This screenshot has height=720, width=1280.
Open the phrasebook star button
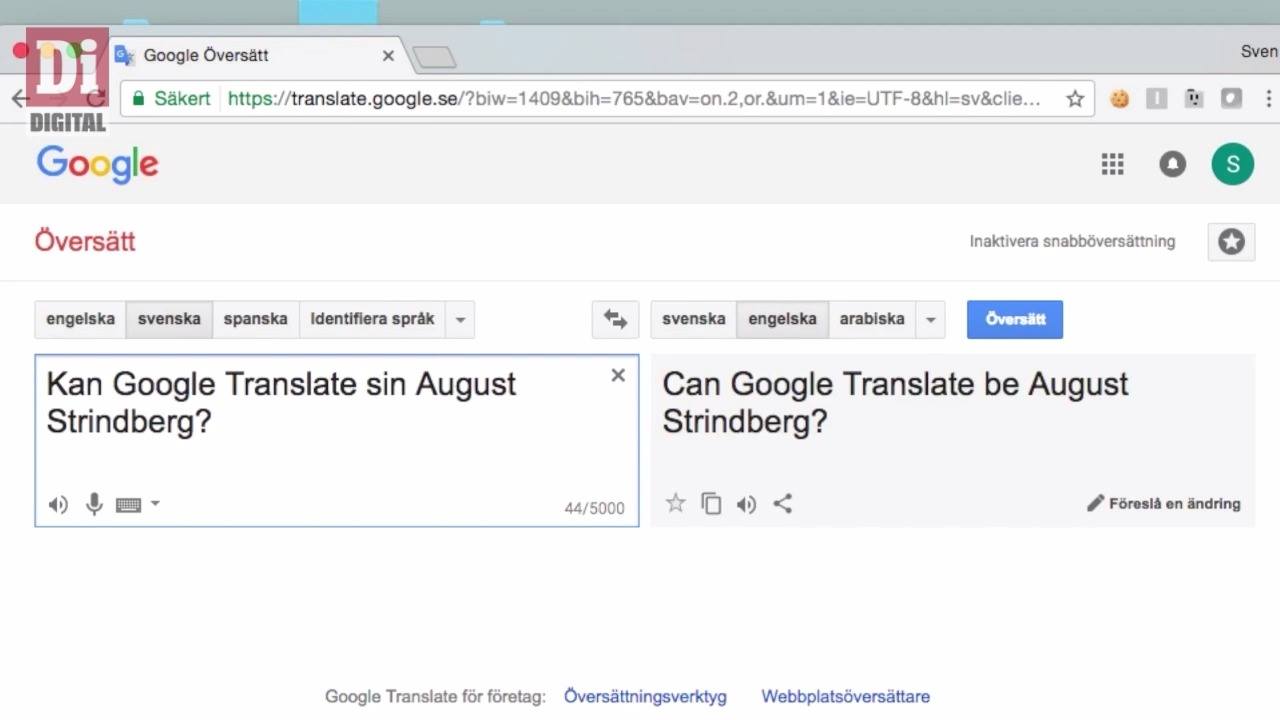tap(1231, 242)
